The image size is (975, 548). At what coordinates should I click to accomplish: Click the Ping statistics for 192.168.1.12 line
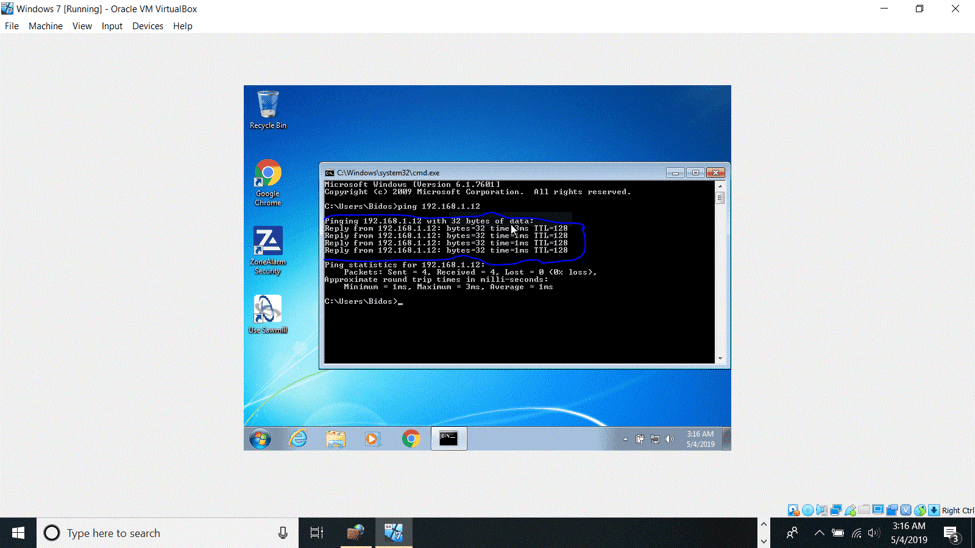404,265
